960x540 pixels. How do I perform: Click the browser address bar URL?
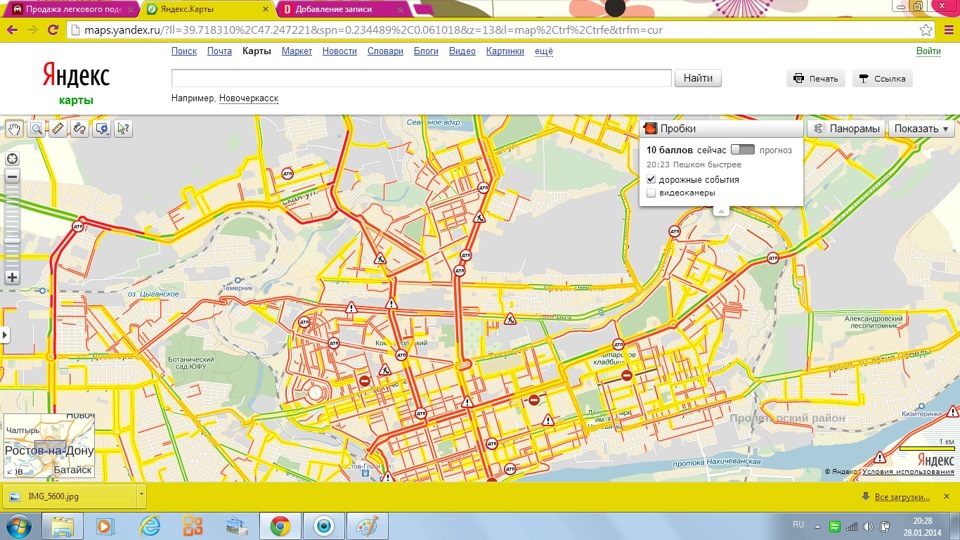click(373, 30)
